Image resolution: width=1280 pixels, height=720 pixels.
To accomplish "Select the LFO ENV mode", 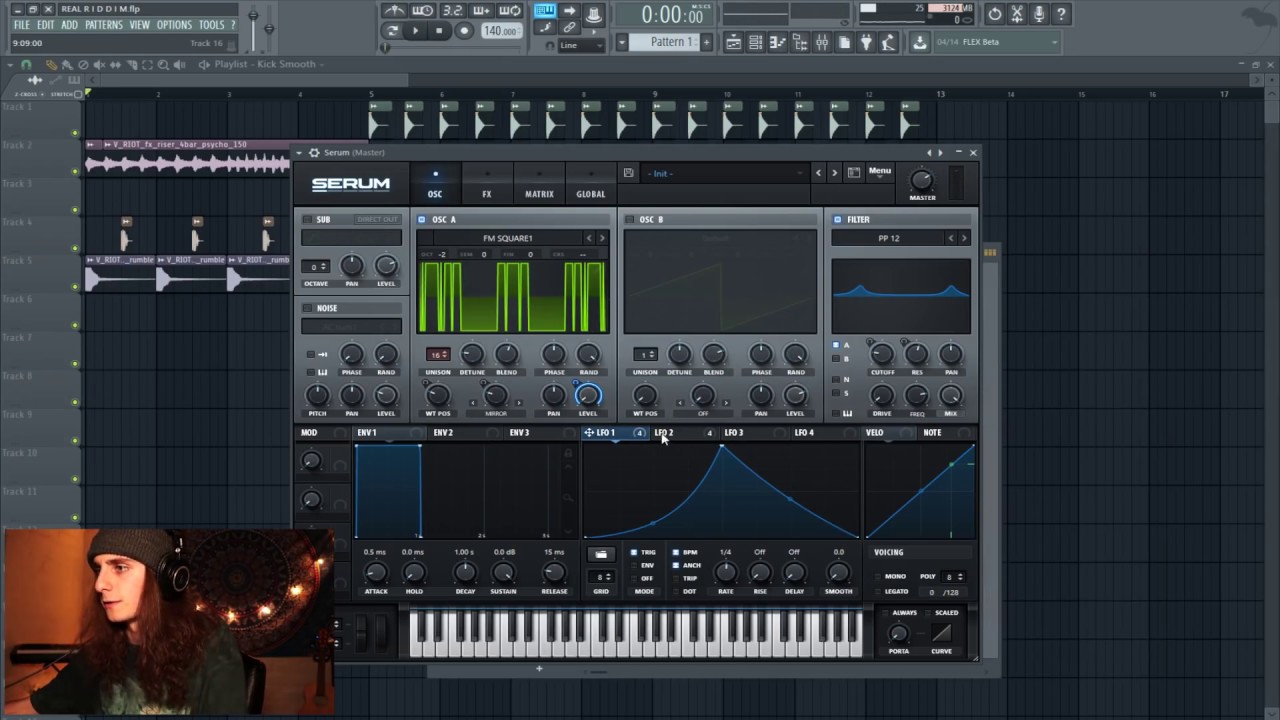I will click(x=634, y=565).
